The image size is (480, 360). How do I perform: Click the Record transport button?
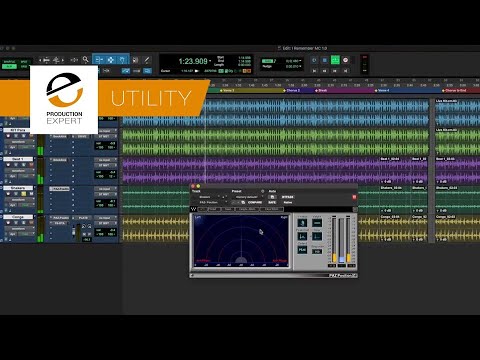[346, 60]
